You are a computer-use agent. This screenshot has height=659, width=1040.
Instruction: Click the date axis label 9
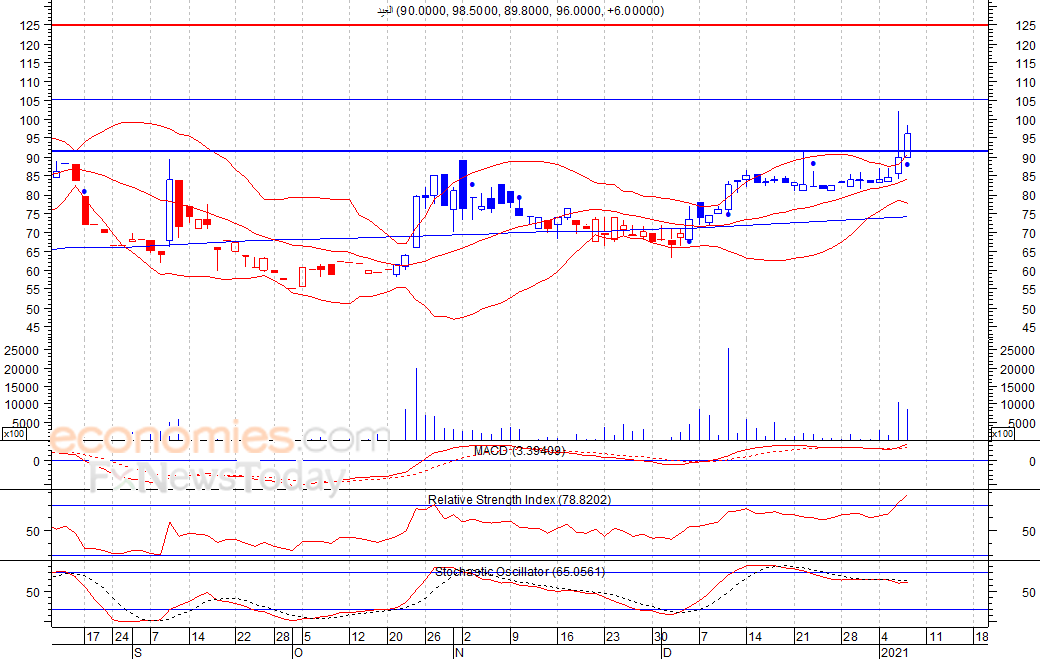(515, 636)
